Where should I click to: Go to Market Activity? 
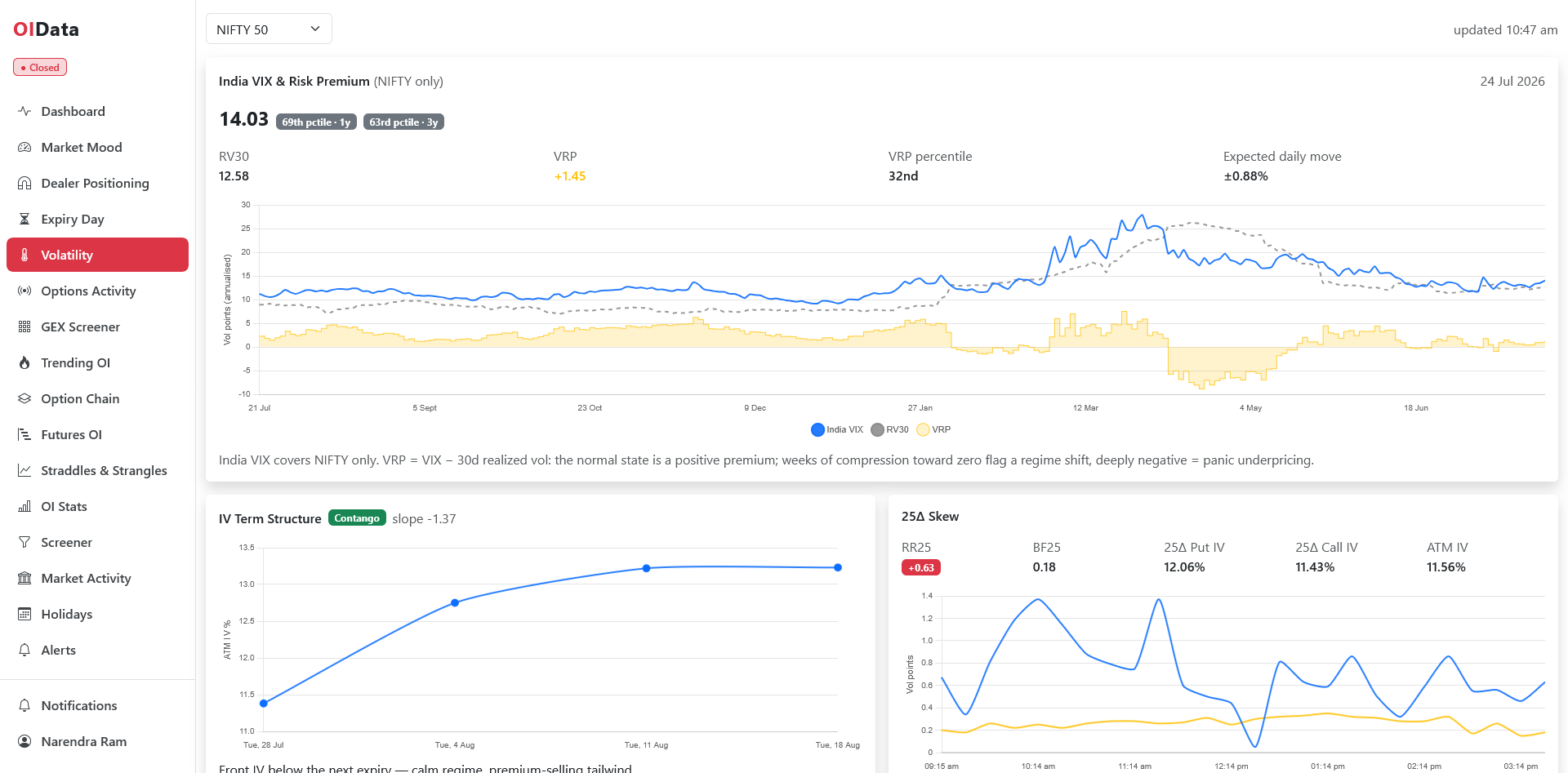click(97, 578)
